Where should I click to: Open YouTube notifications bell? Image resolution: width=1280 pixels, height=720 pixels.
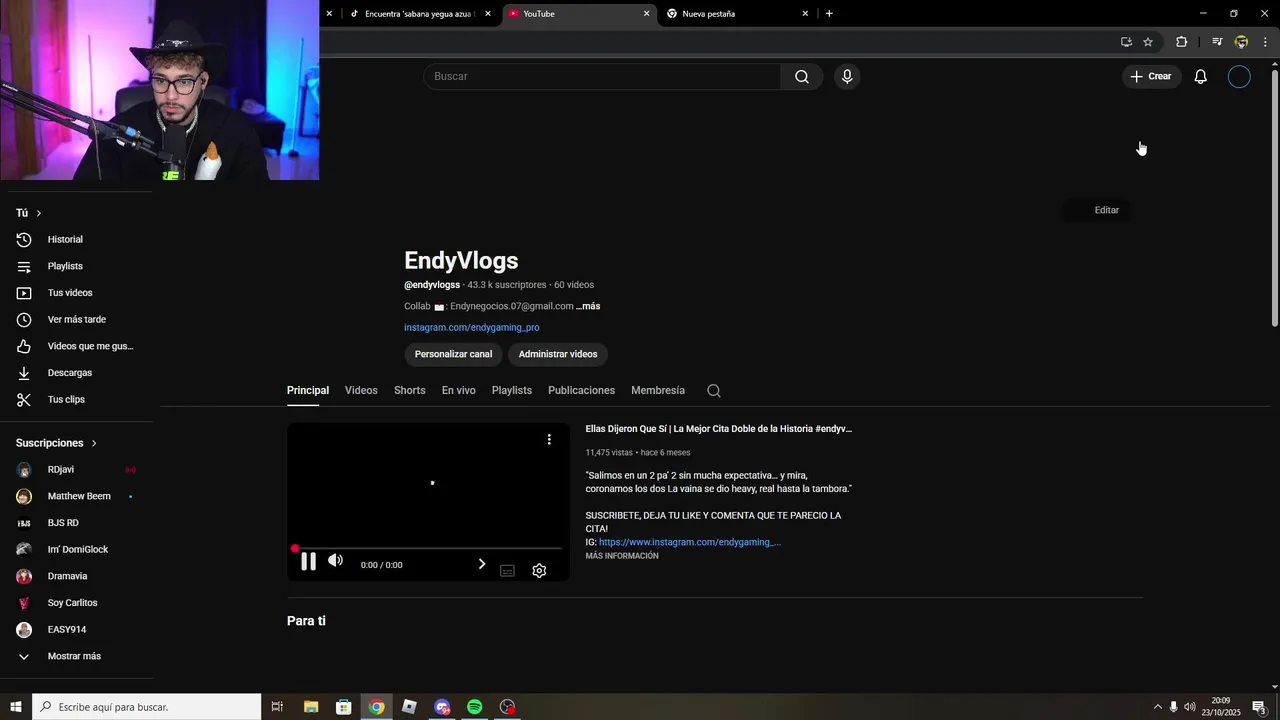tap(1200, 77)
